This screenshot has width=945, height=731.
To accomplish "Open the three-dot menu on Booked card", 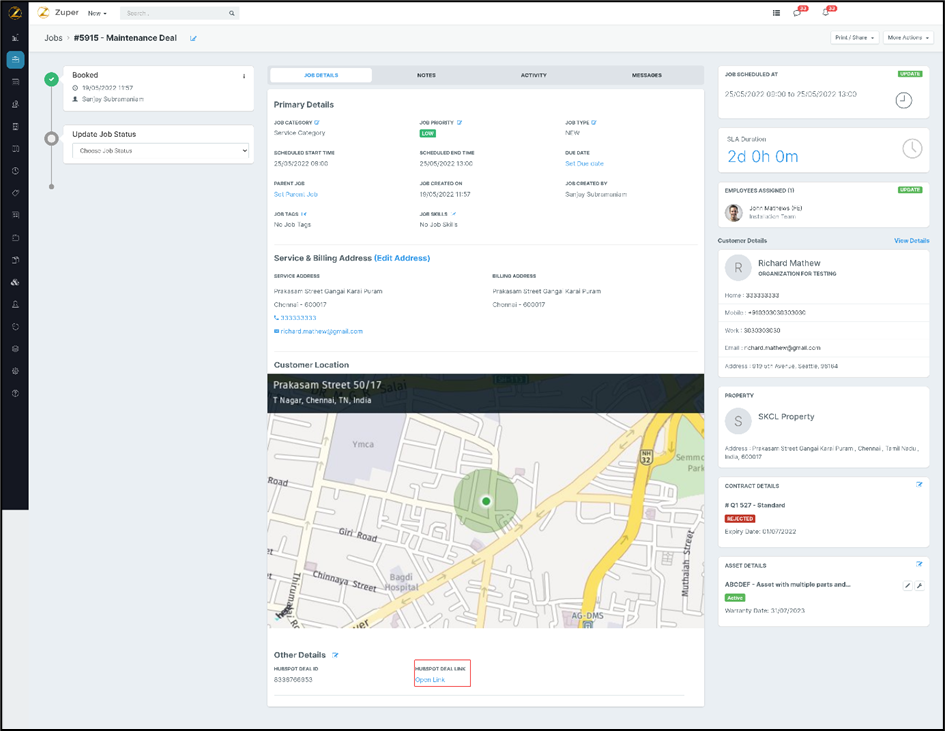I will (244, 76).
